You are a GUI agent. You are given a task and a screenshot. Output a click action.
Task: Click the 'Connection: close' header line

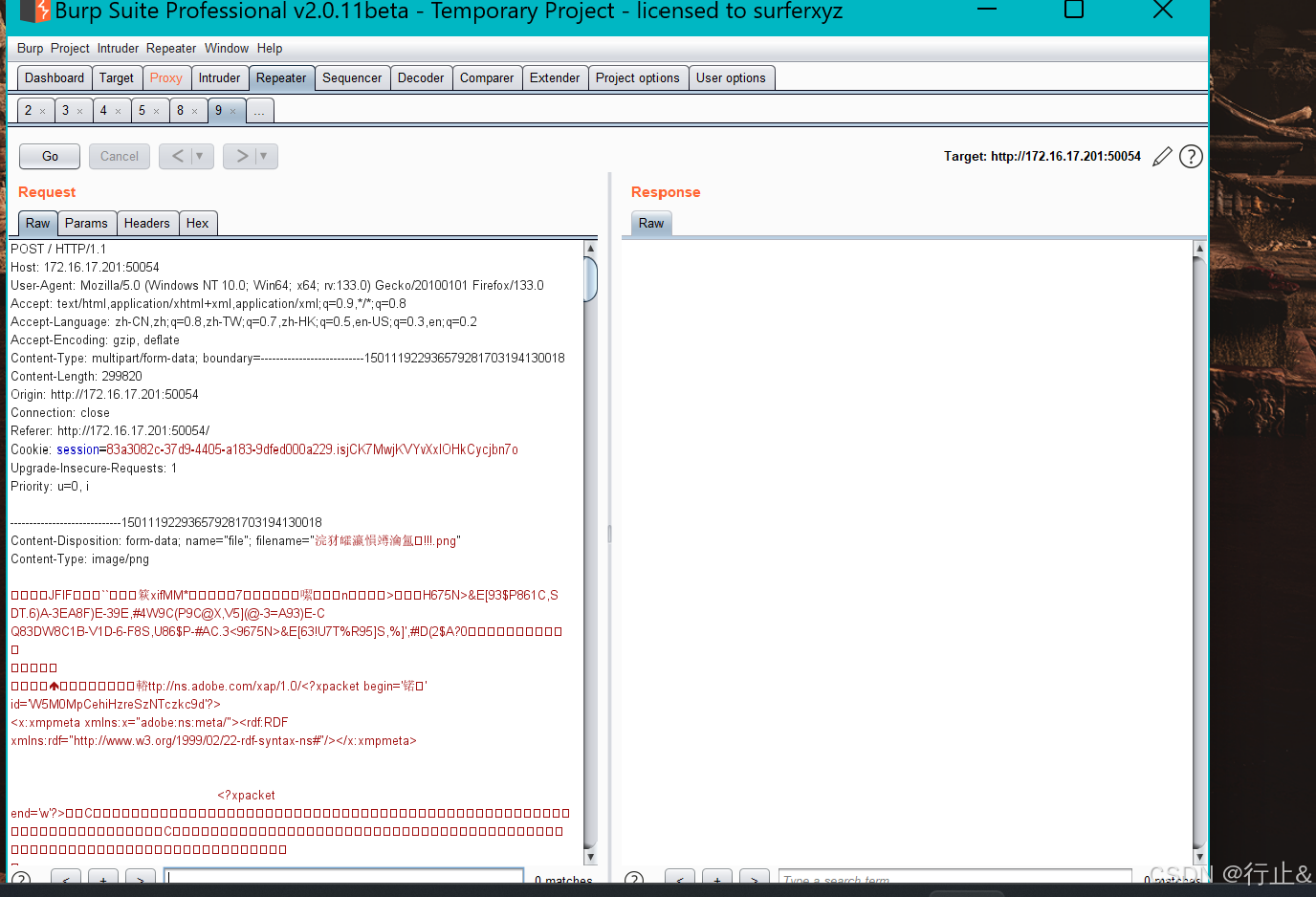[x=60, y=412]
